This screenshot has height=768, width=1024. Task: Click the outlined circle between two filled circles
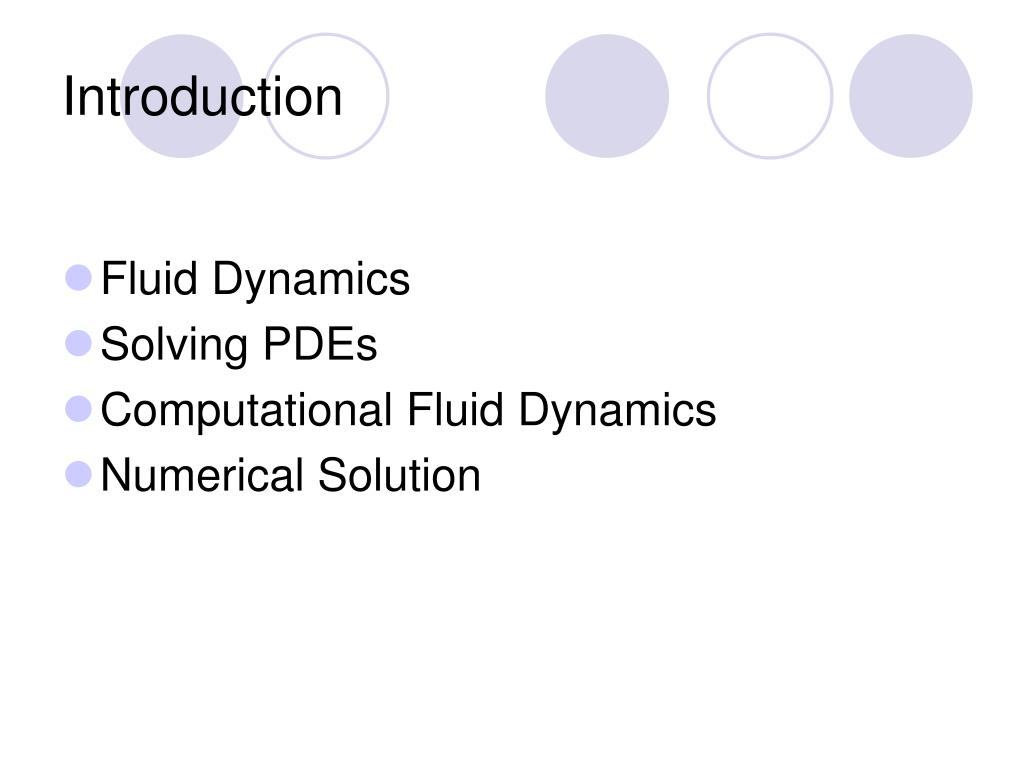770,96
